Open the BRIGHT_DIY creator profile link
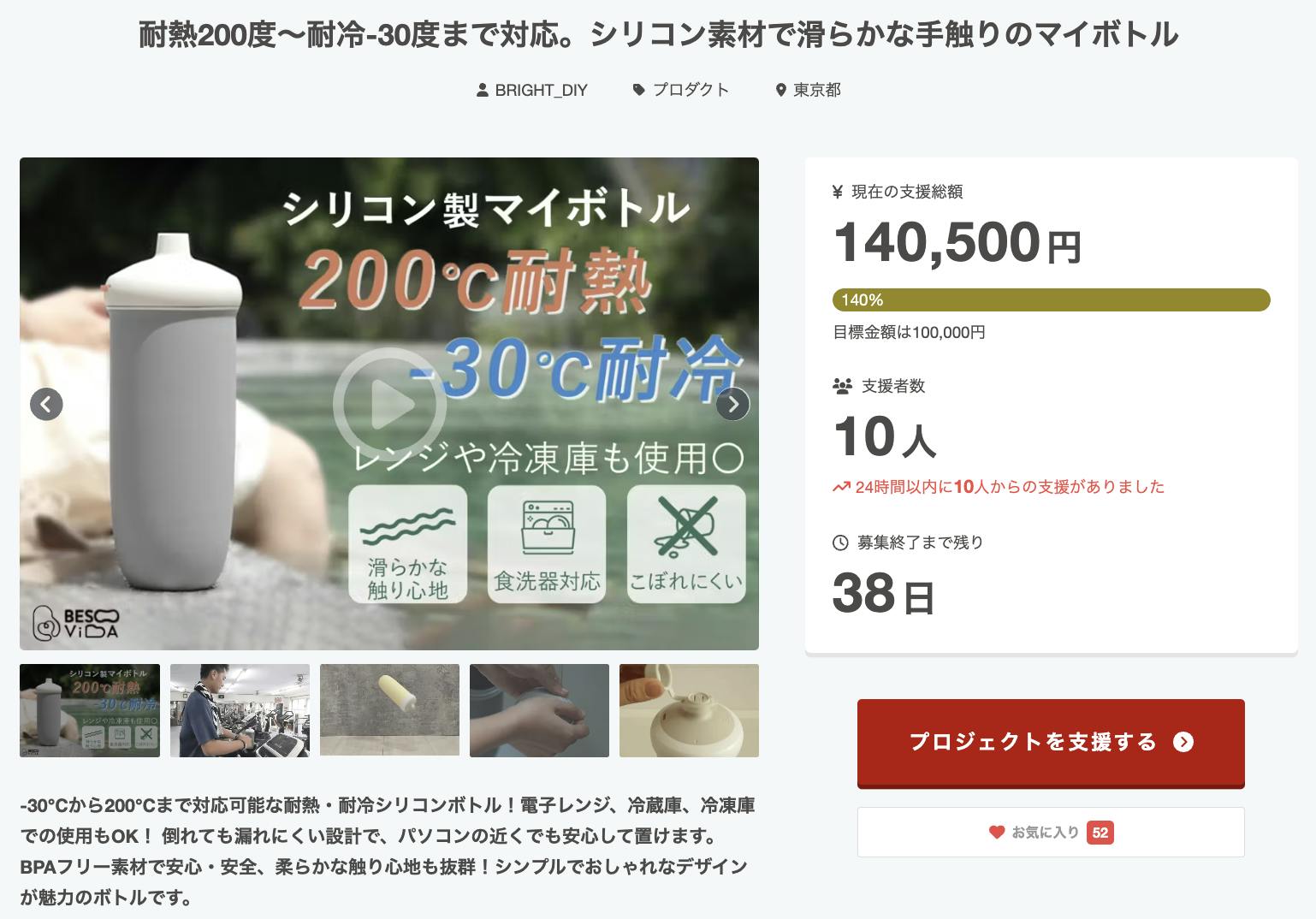Image resolution: width=1316 pixels, height=919 pixels. pos(541,90)
